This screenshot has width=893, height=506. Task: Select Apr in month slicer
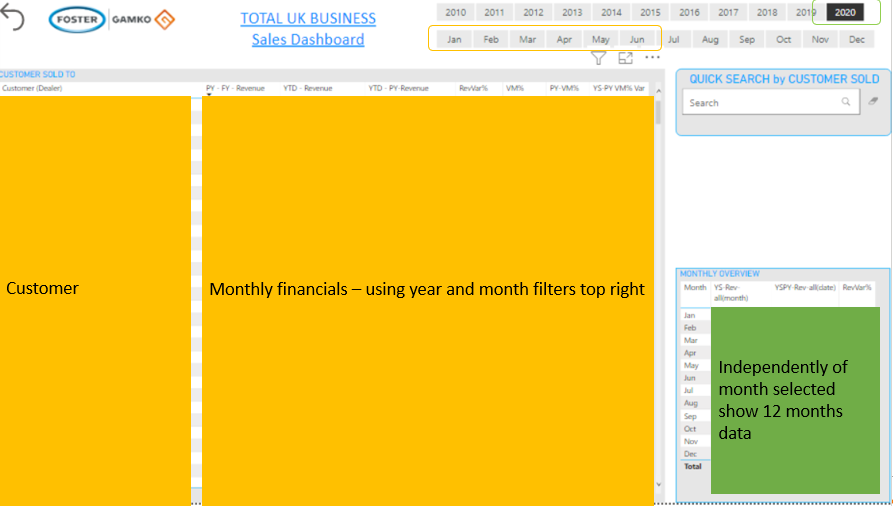click(x=564, y=39)
